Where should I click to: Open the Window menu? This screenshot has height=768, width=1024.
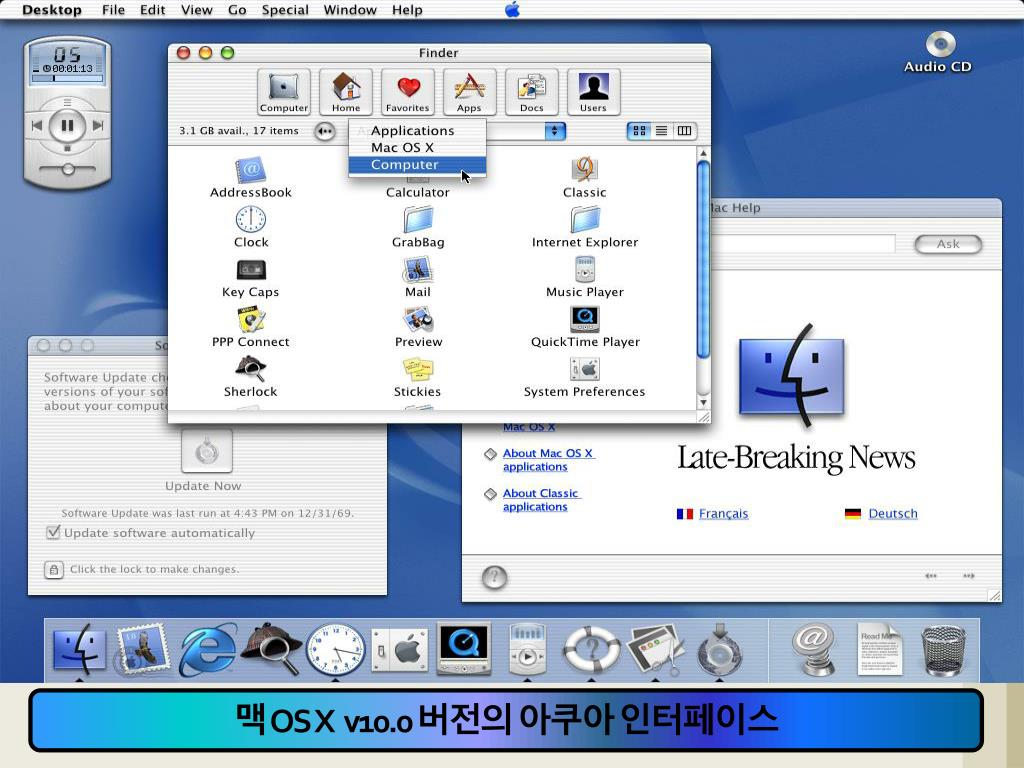[x=350, y=10]
